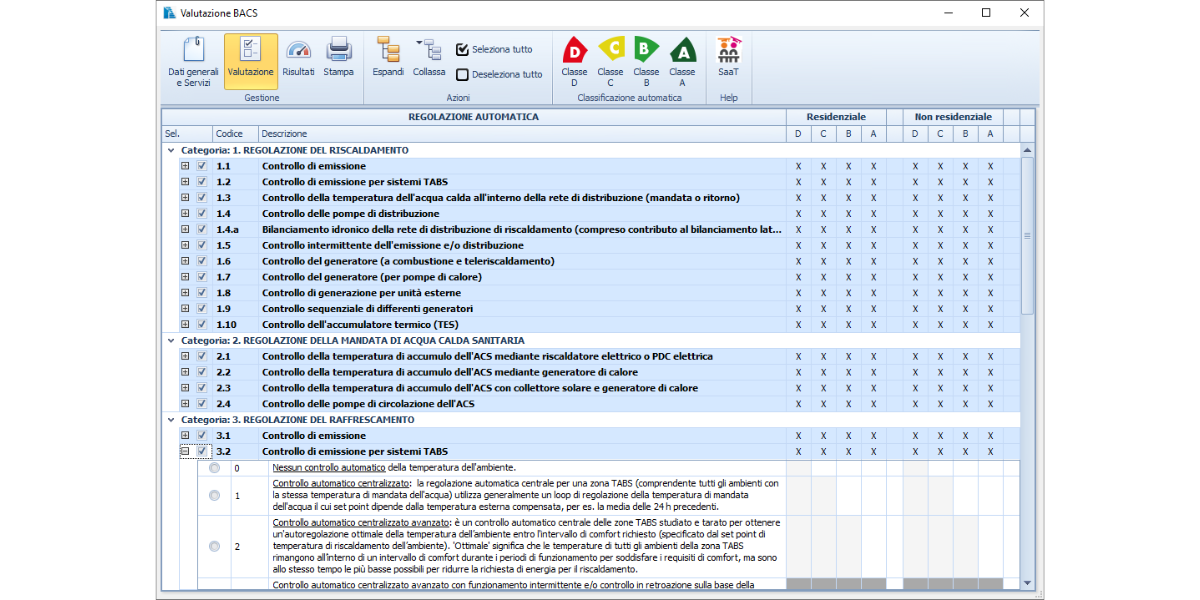Collapse row 3.2 with the minus icon
Image resolution: width=1200 pixels, height=600 pixels.
[x=185, y=452]
